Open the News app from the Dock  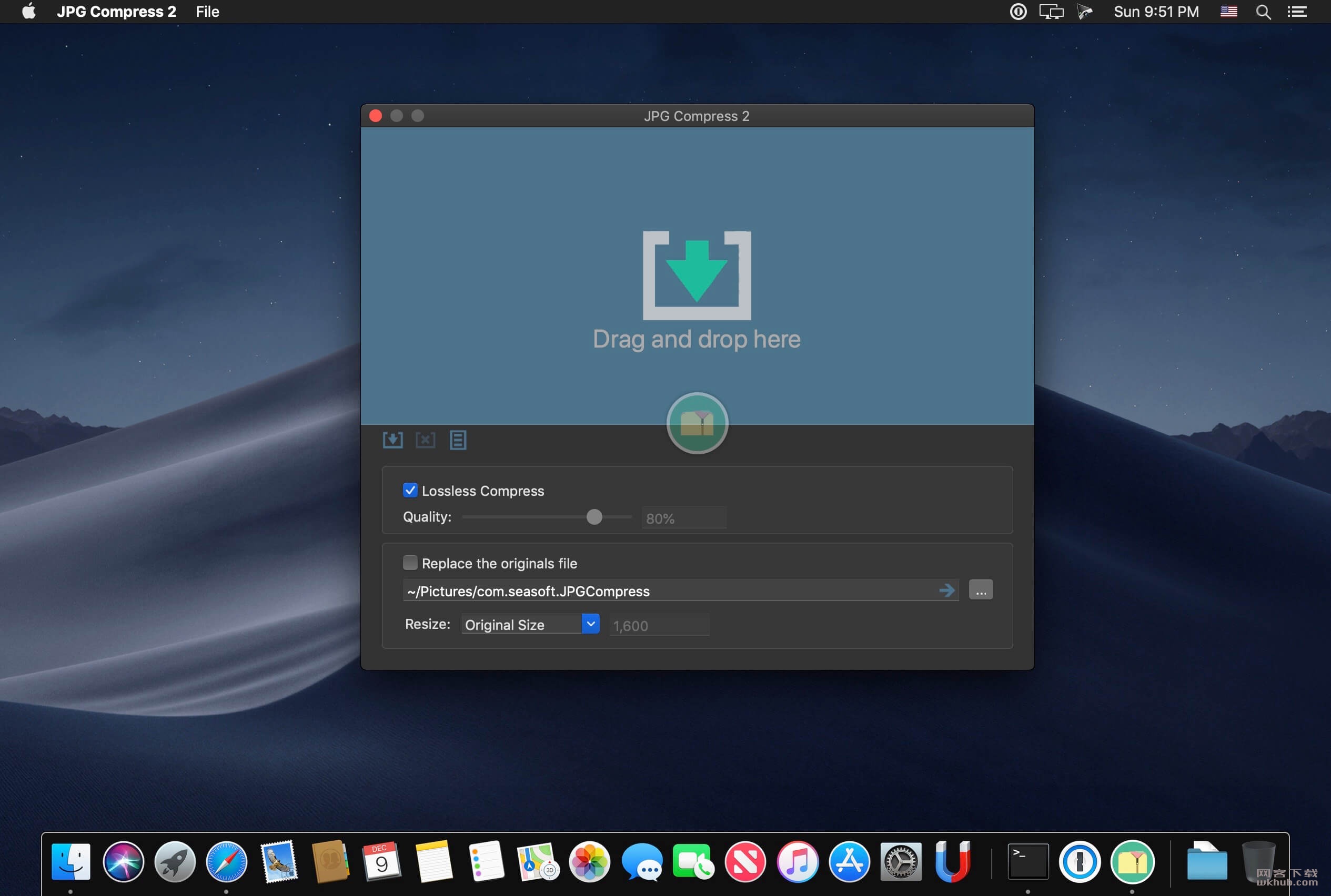coord(745,861)
